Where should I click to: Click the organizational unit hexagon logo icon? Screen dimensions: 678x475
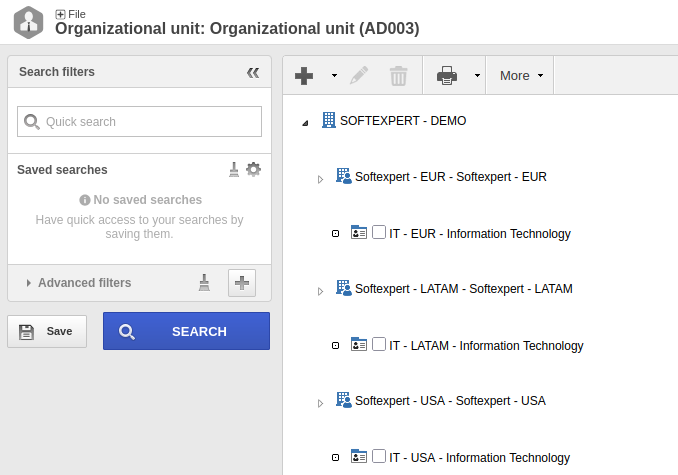pyautogui.click(x=29, y=22)
